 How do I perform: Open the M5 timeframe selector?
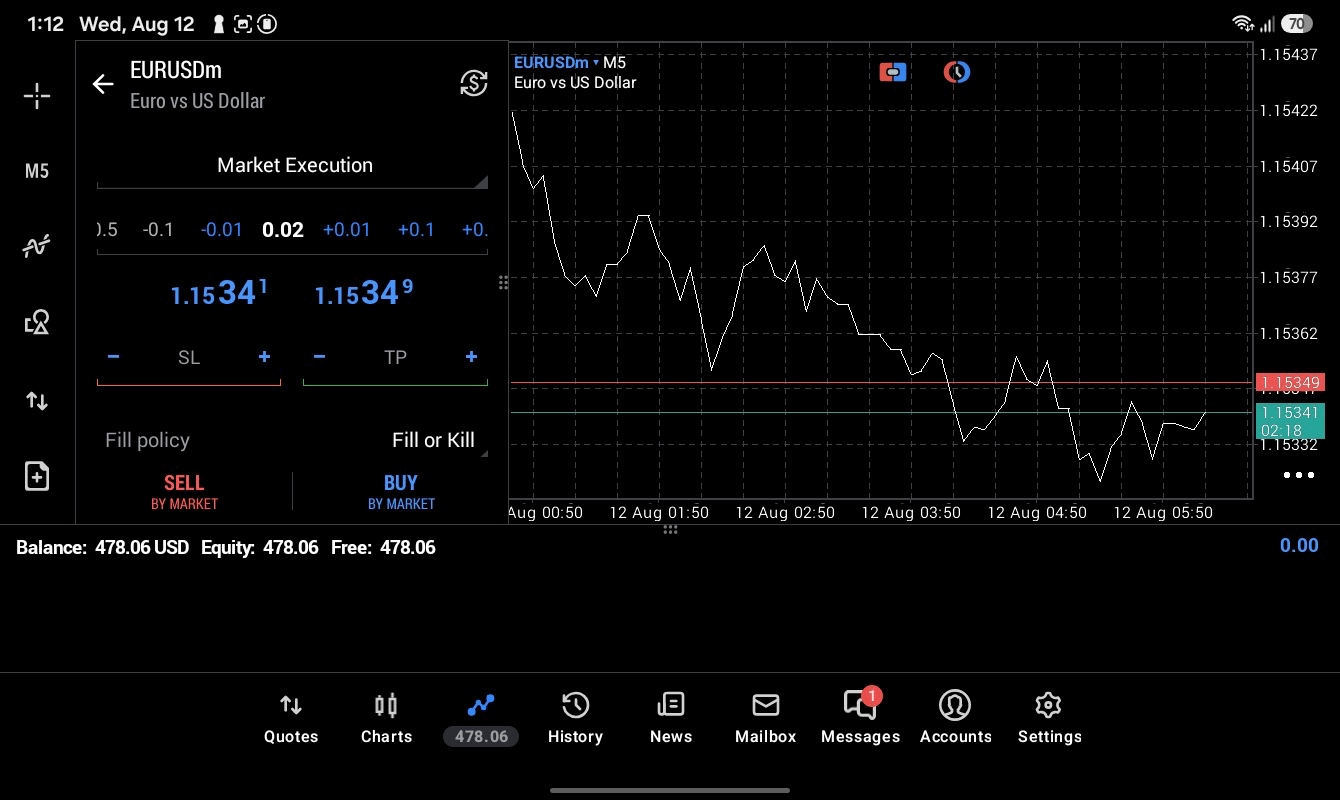(37, 171)
